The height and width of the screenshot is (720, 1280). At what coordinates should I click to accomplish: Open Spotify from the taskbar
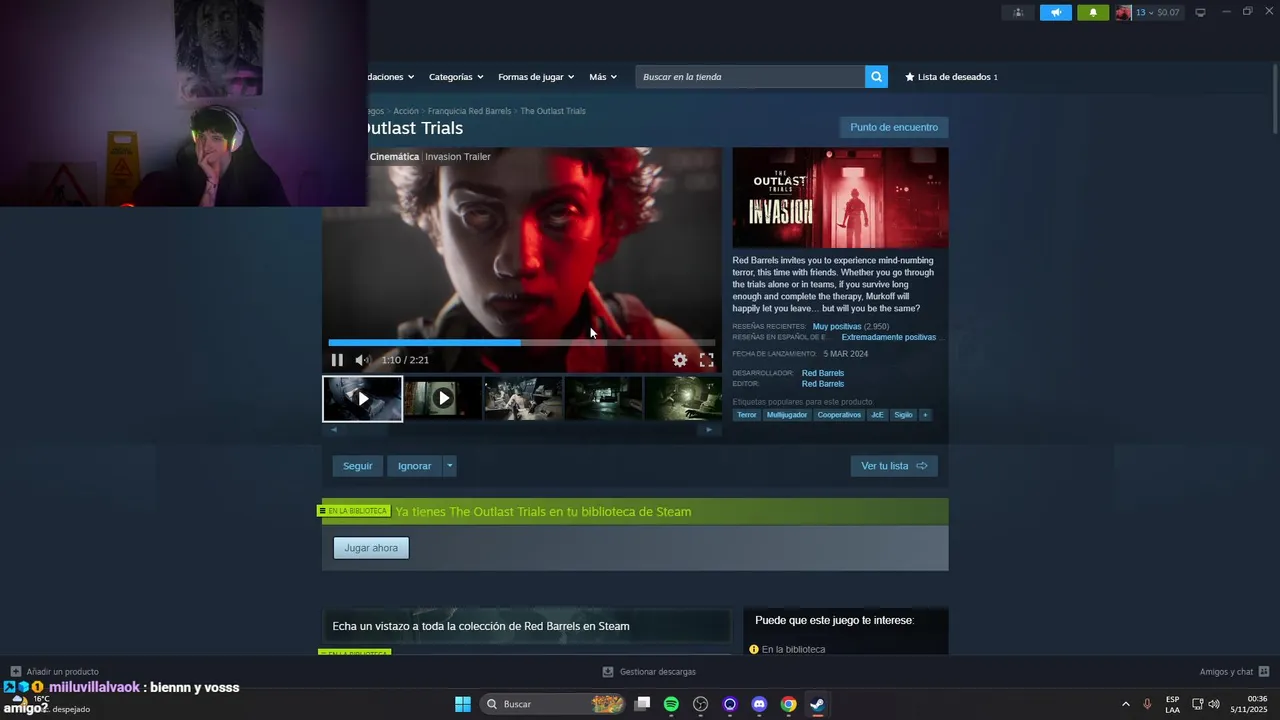671,704
